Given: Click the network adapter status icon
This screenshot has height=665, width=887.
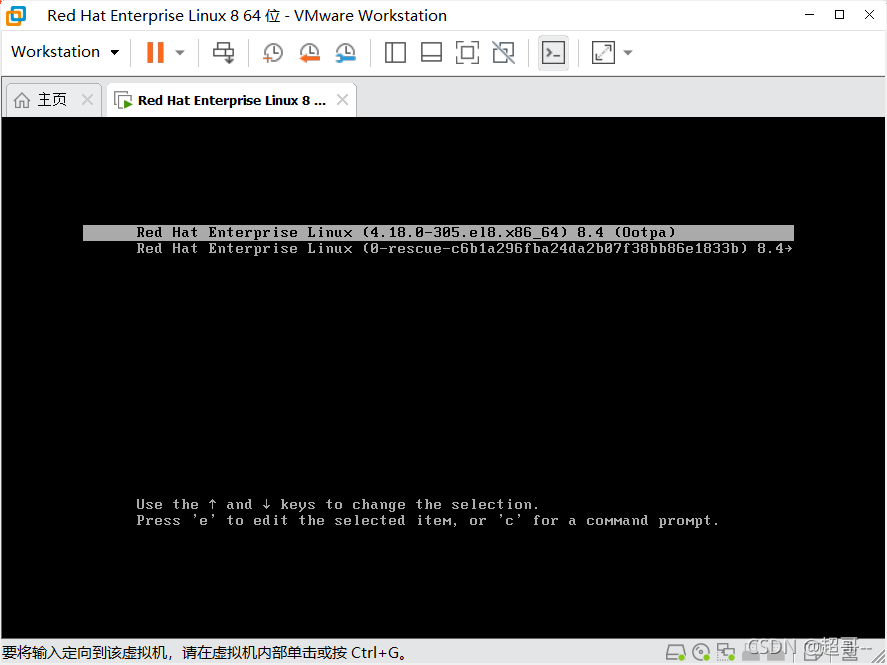Looking at the screenshot, I should (726, 653).
